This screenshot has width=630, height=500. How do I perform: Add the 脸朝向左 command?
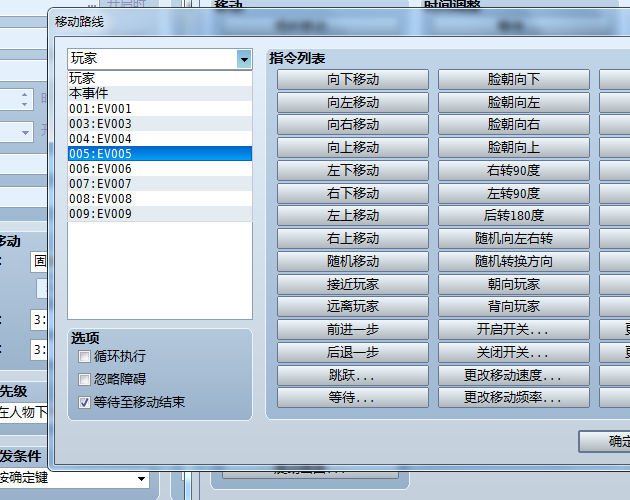(x=514, y=102)
